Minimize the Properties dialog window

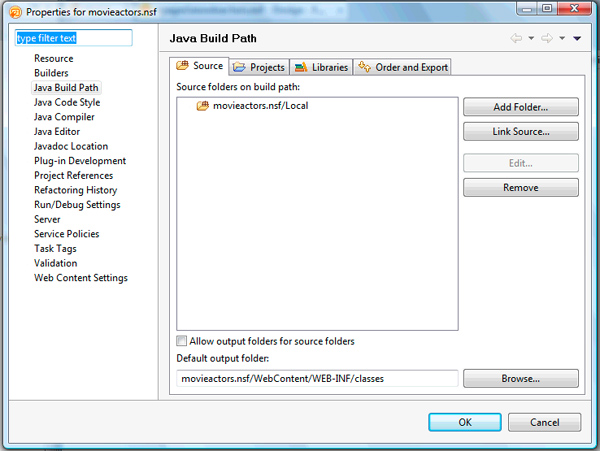coord(527,9)
